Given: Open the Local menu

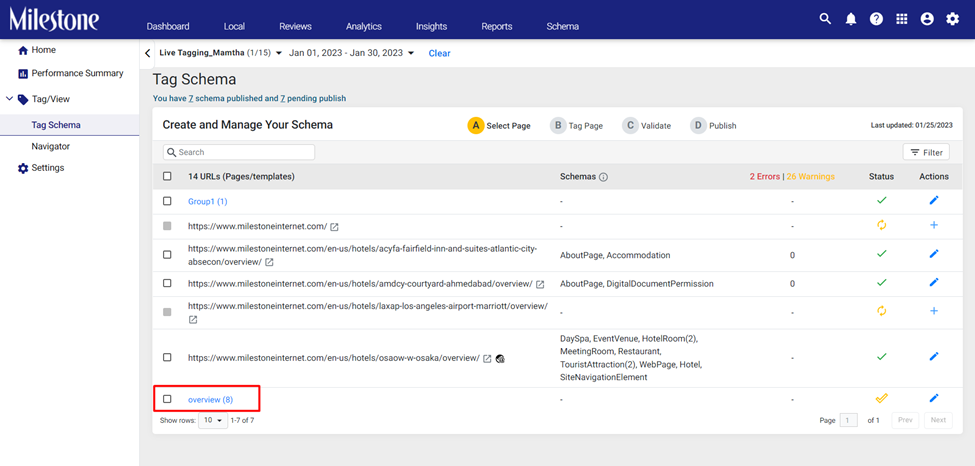Looking at the screenshot, I should click(234, 26).
